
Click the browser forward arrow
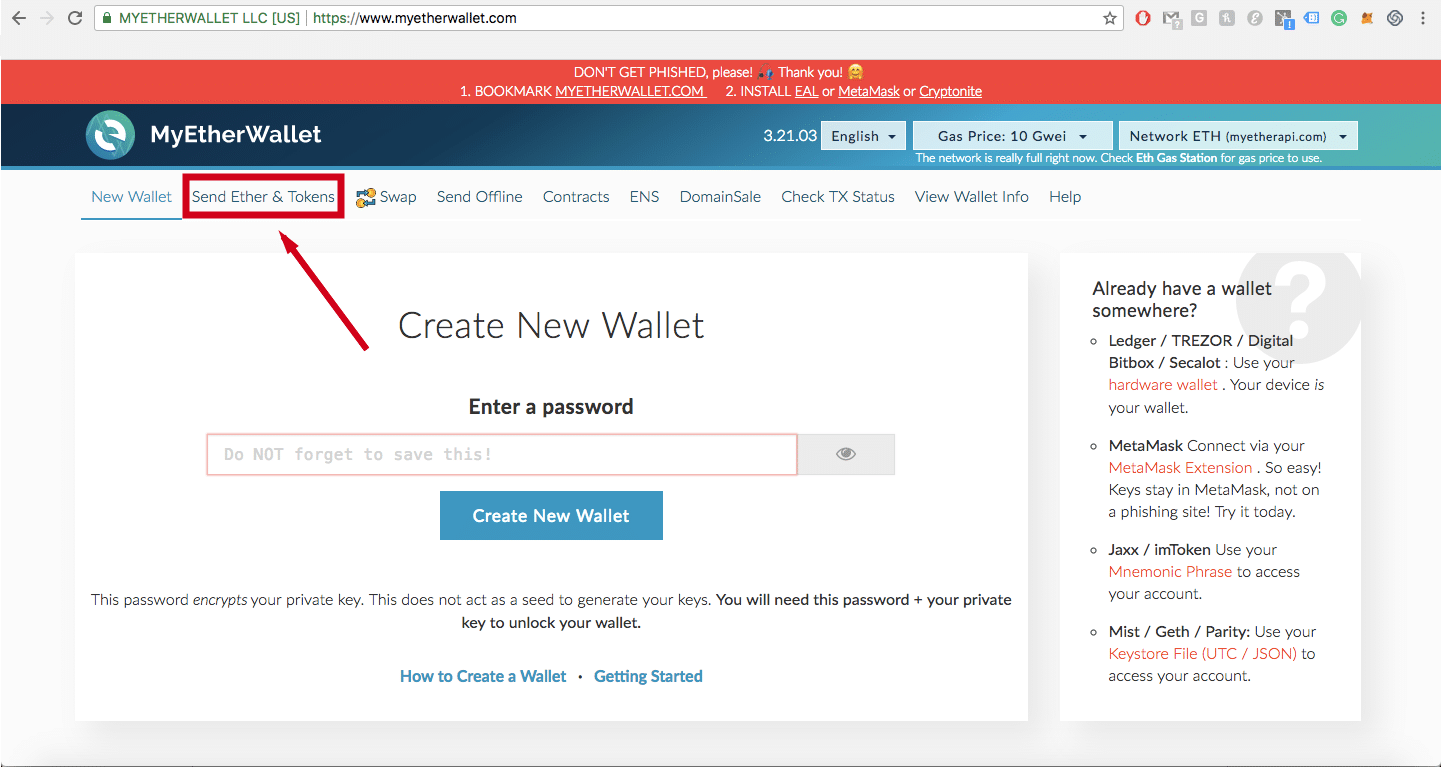point(46,18)
